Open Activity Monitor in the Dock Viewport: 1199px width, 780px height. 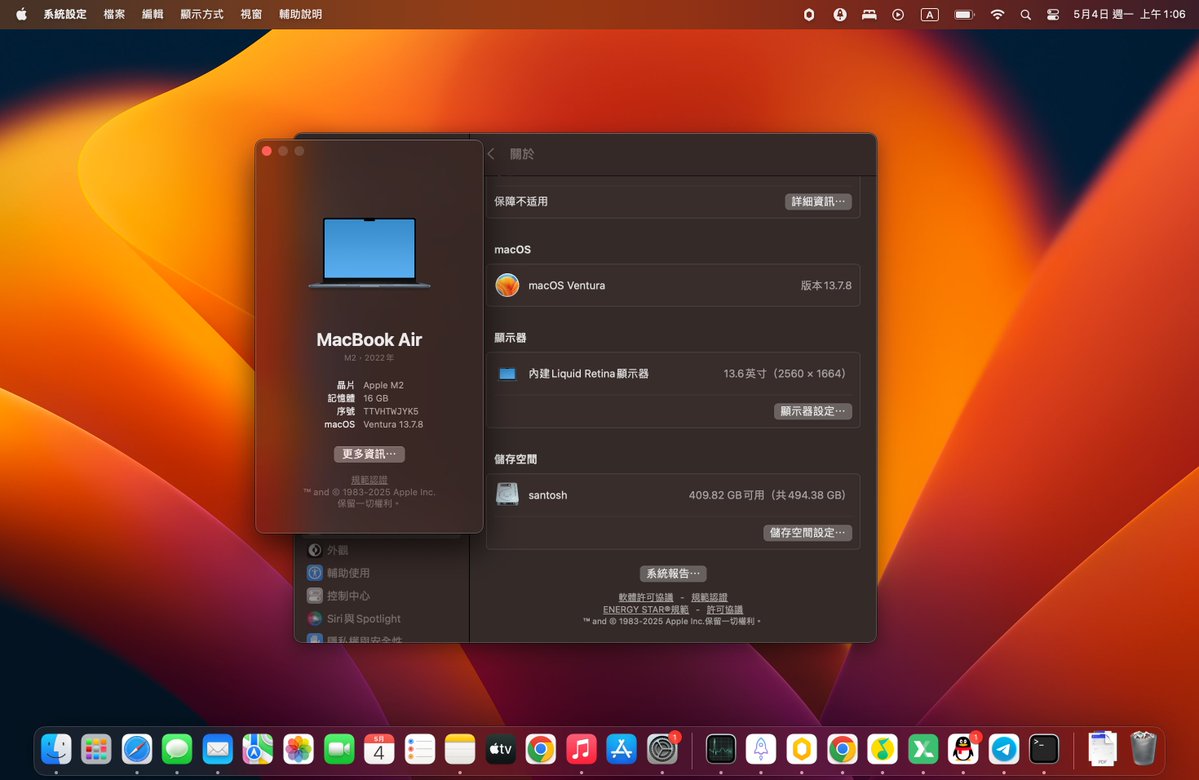click(720, 749)
